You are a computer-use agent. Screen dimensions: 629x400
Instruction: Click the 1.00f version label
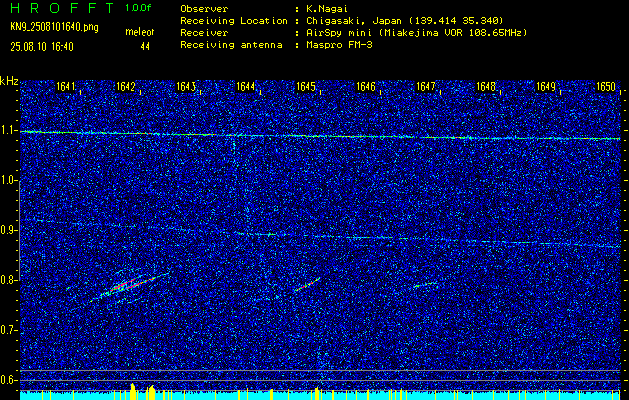click(138, 8)
